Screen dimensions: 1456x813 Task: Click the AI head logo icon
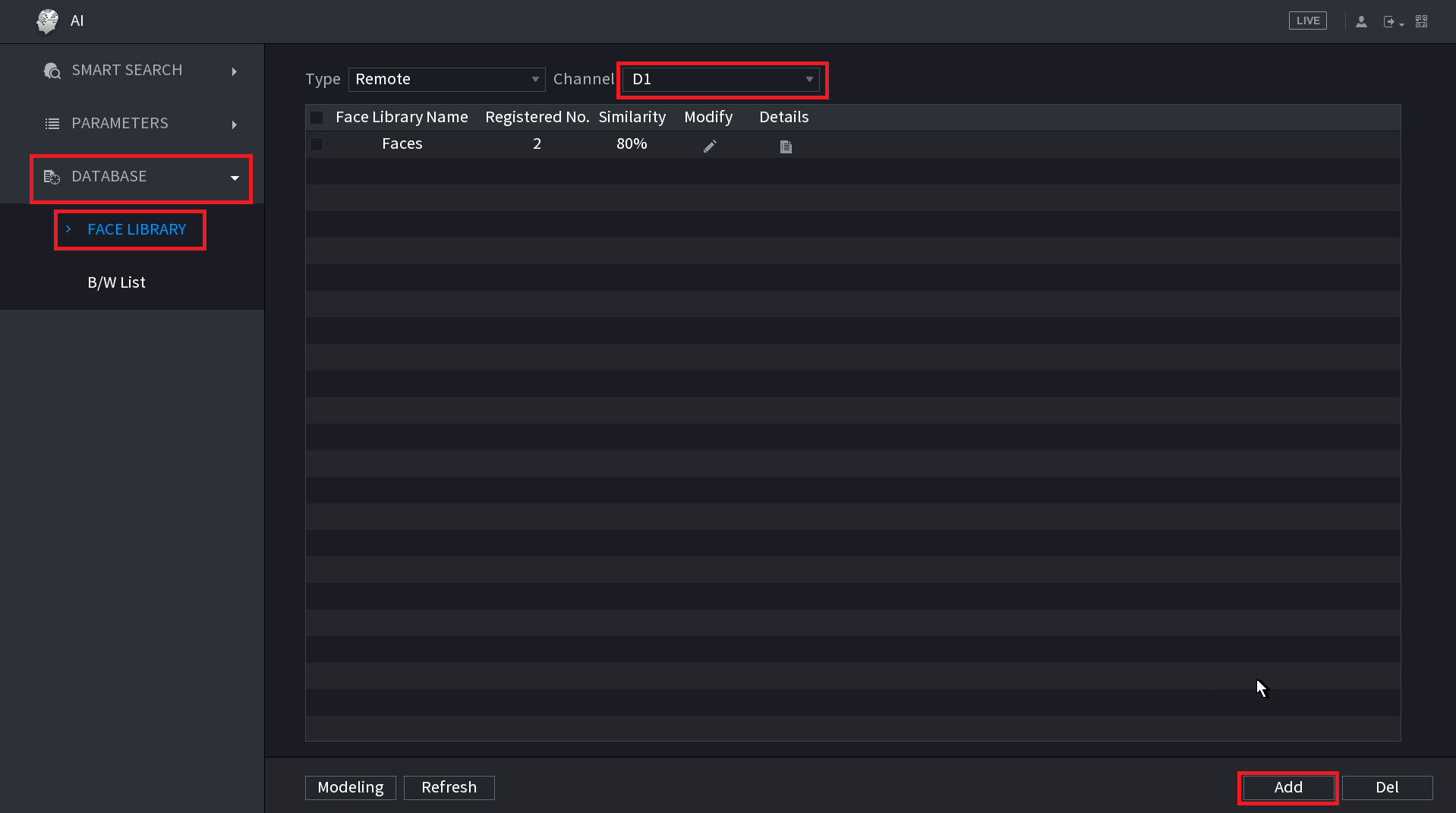pos(47,21)
